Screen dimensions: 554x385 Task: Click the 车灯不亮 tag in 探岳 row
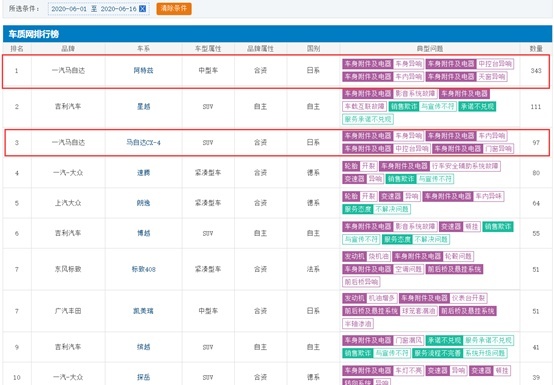click(408, 371)
